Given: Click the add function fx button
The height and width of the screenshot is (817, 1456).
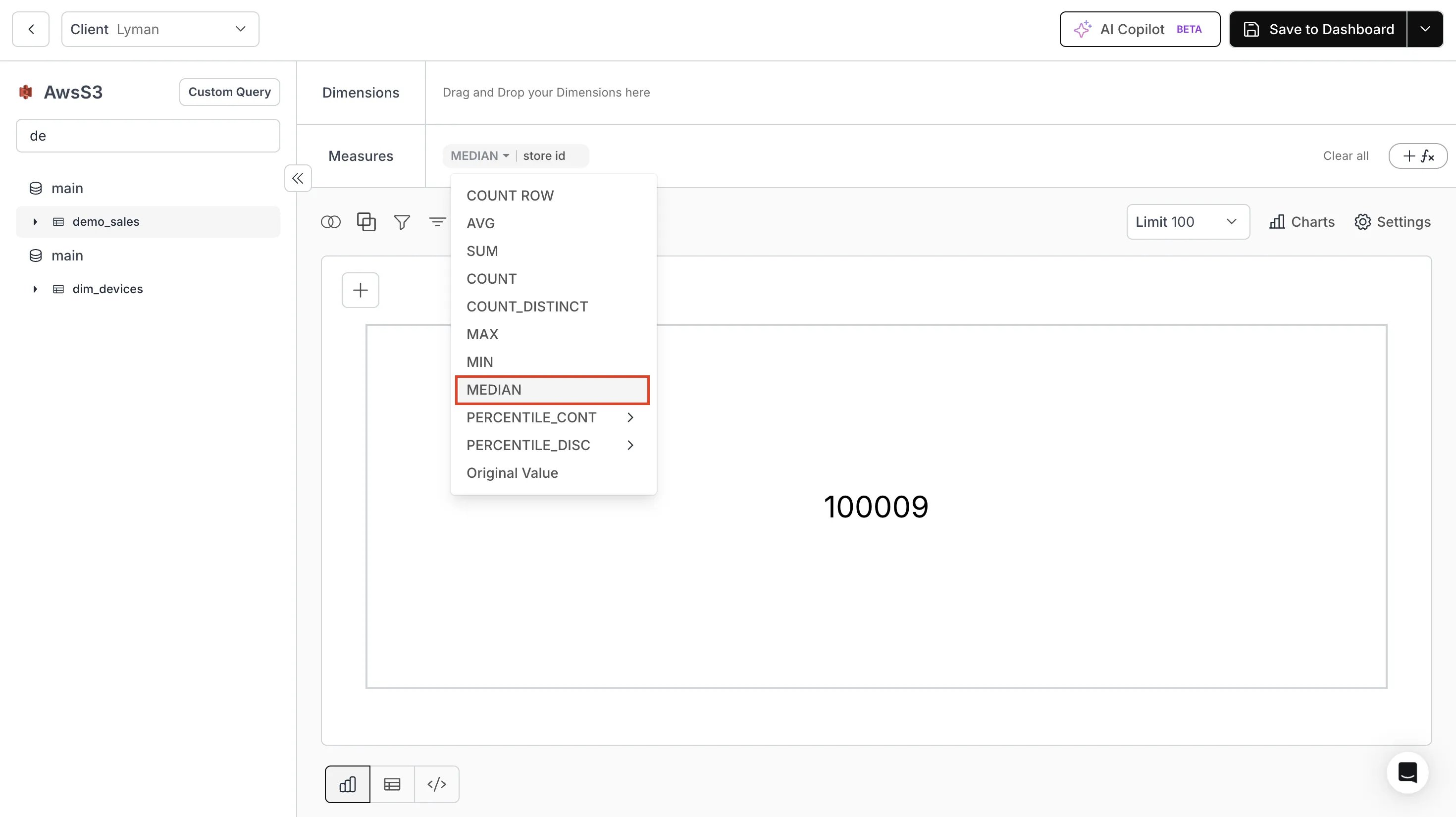Looking at the screenshot, I should click(1418, 156).
